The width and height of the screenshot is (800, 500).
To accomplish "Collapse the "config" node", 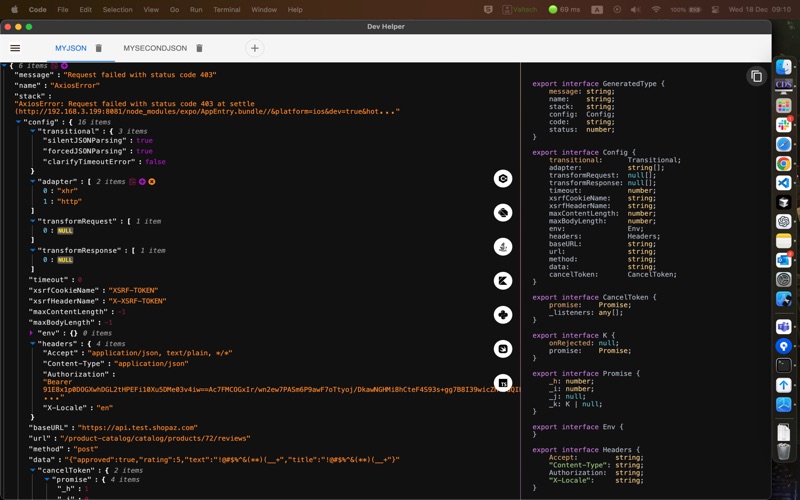I will pyautogui.click(x=18, y=122).
